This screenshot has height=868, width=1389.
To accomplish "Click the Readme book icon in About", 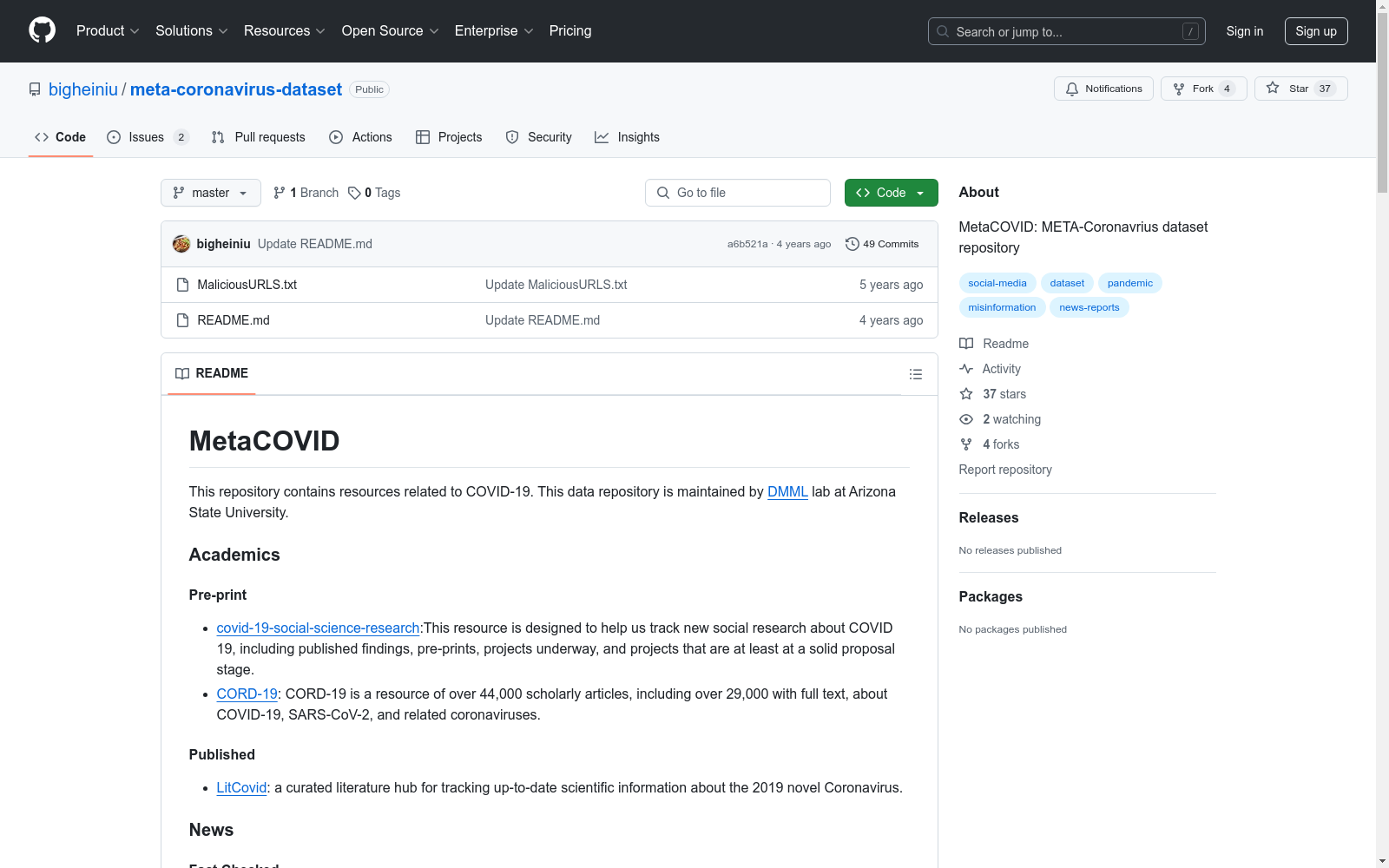I will pos(966,344).
